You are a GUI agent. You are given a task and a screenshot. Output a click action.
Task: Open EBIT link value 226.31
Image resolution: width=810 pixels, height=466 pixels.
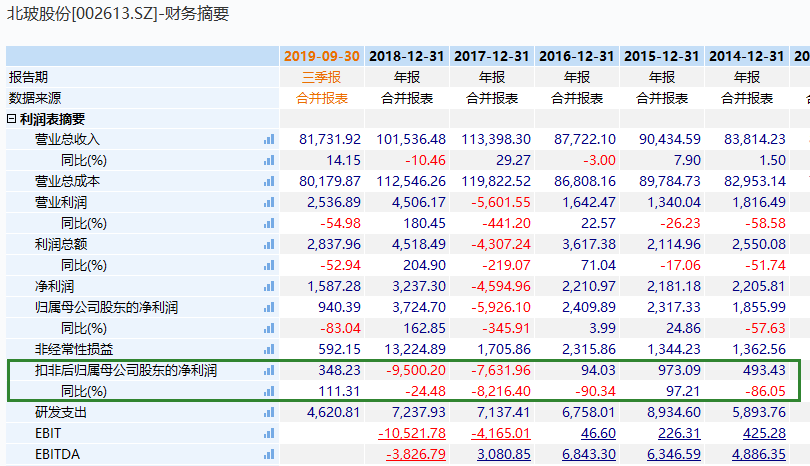pyautogui.click(x=679, y=433)
